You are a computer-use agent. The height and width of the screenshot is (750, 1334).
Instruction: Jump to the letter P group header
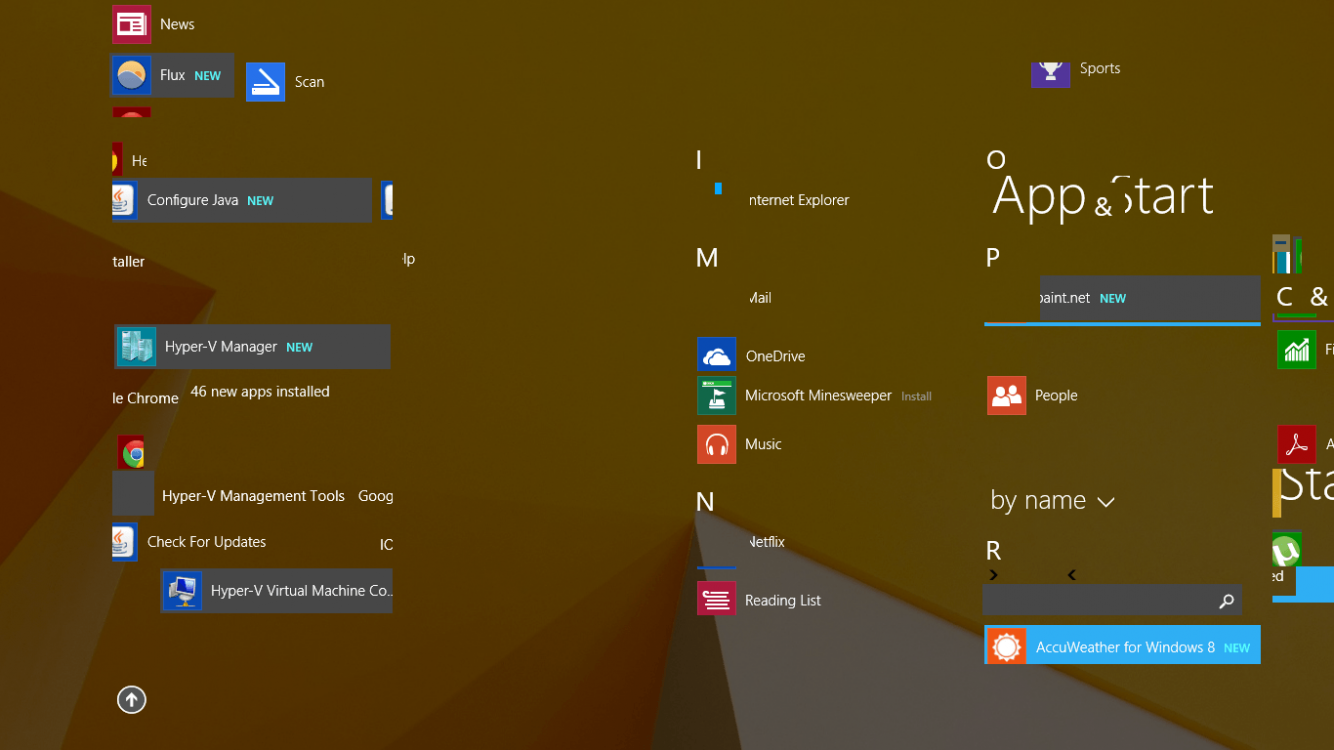click(x=992, y=258)
